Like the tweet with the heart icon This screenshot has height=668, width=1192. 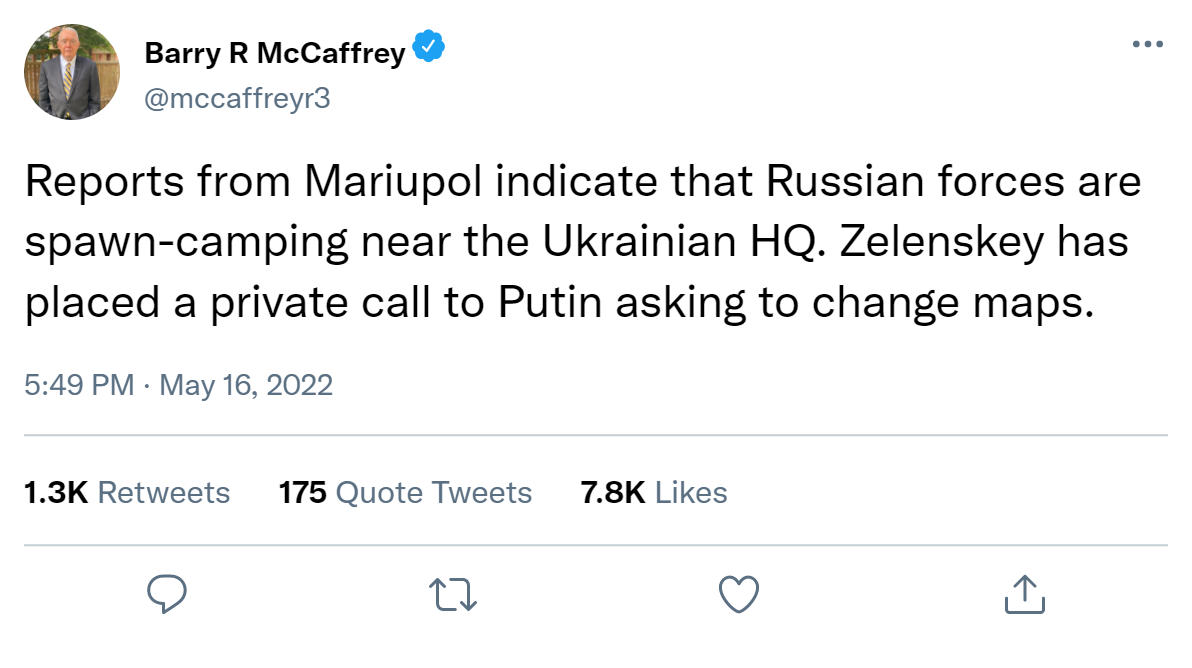(739, 594)
